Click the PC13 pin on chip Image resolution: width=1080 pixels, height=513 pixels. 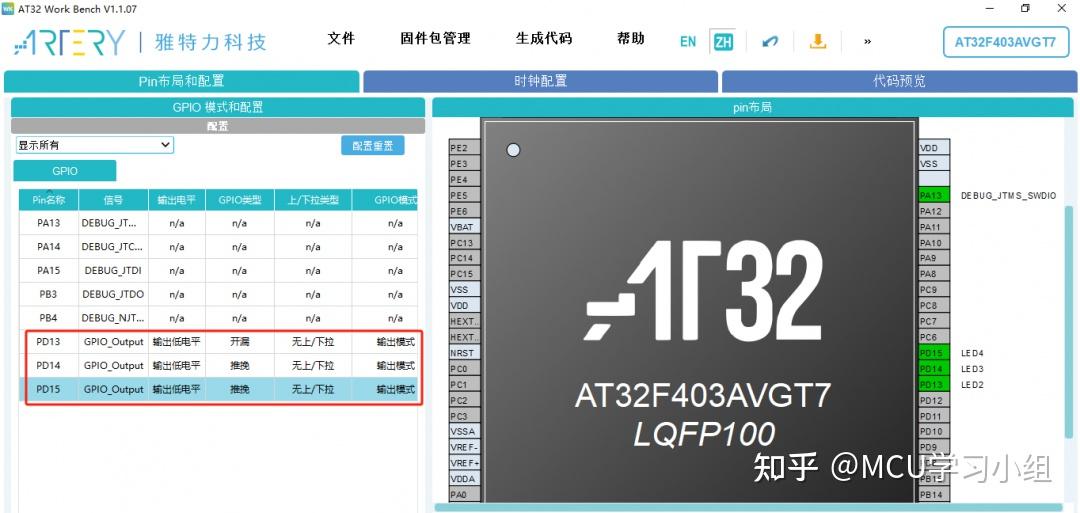click(x=464, y=243)
